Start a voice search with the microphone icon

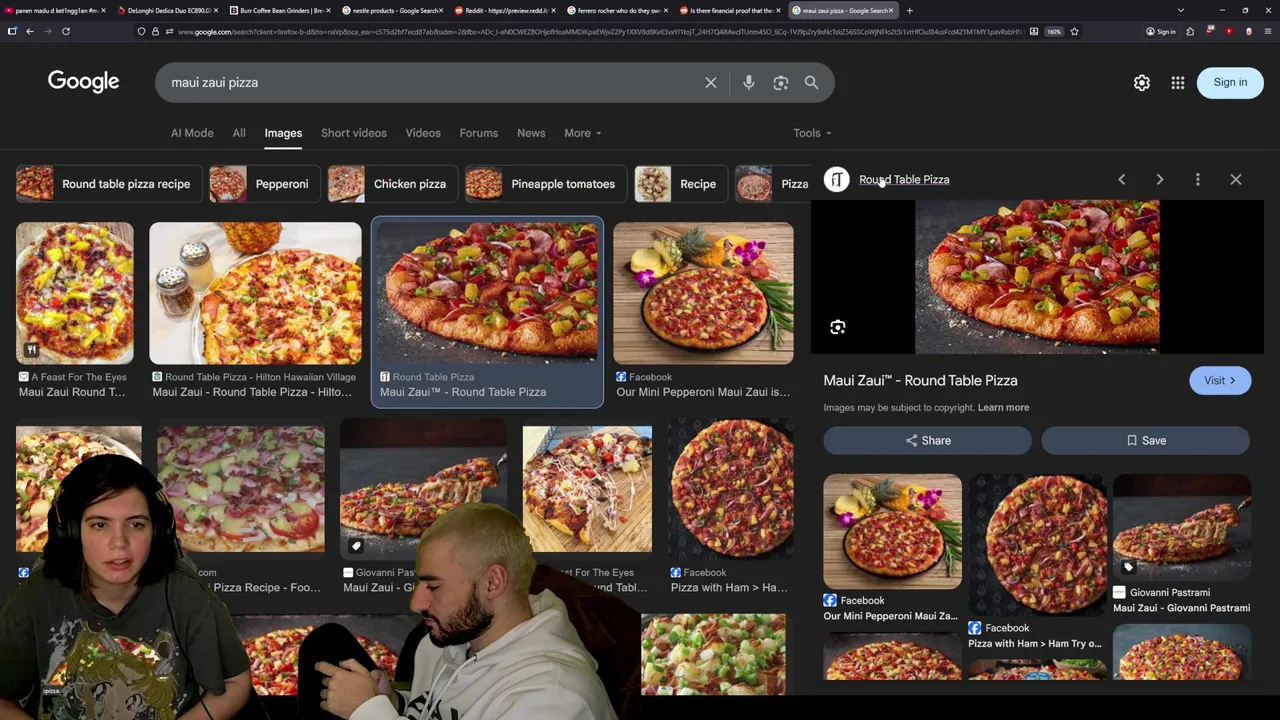(749, 83)
